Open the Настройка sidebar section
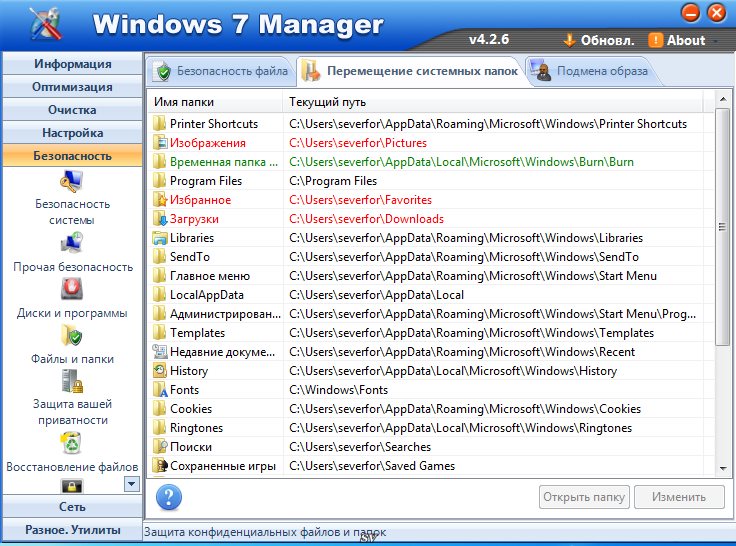 pos(72,133)
